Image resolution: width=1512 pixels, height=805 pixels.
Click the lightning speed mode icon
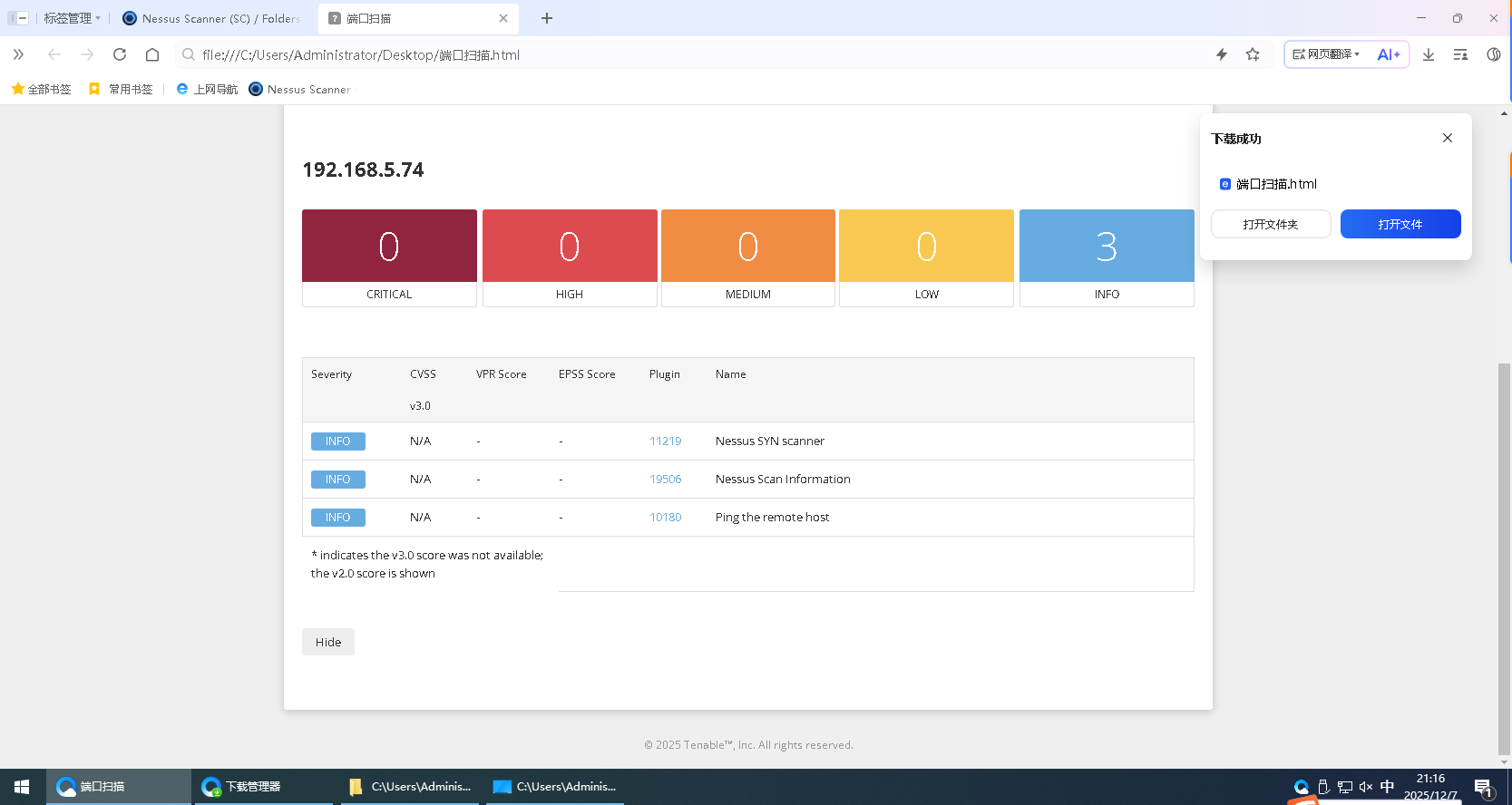tap(1222, 54)
